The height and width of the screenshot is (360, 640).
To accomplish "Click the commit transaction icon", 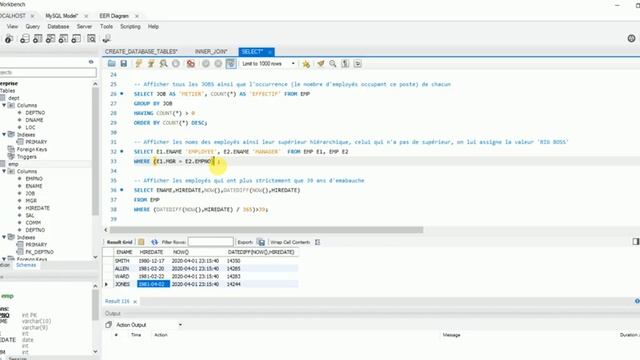I will click(206, 64).
